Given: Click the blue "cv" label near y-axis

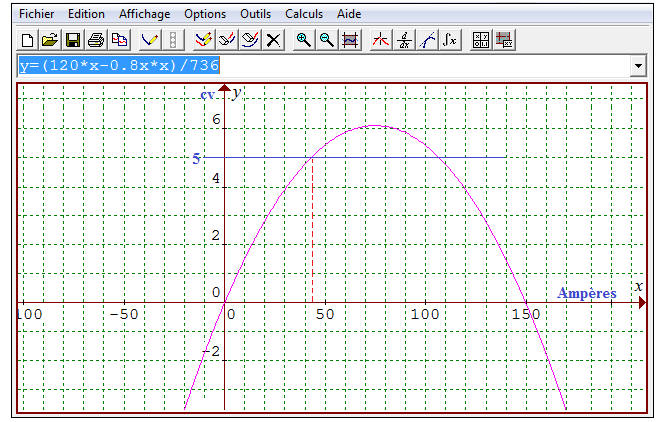Looking at the screenshot, I should [x=207, y=95].
